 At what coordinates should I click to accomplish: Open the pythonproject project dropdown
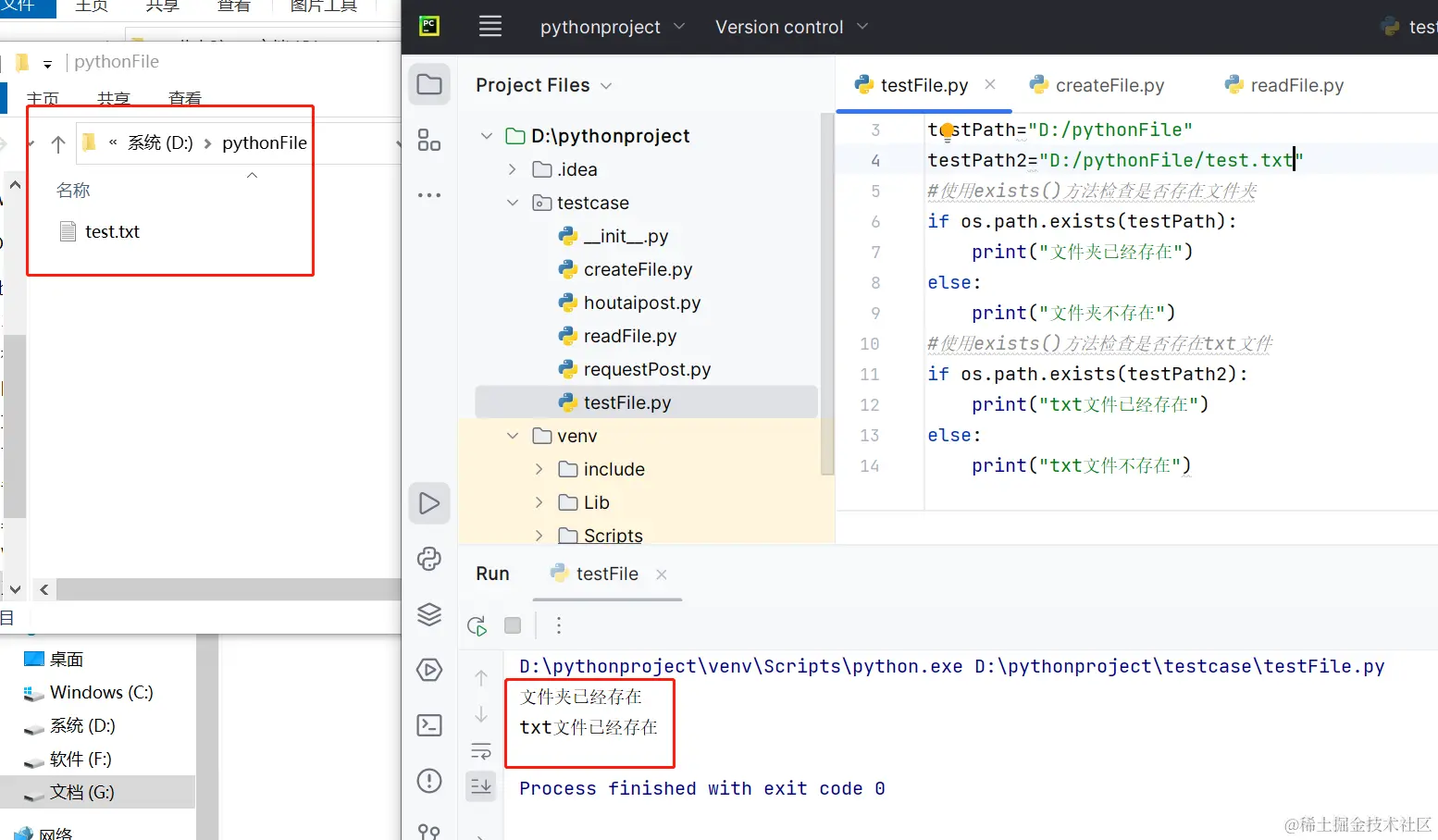point(612,27)
